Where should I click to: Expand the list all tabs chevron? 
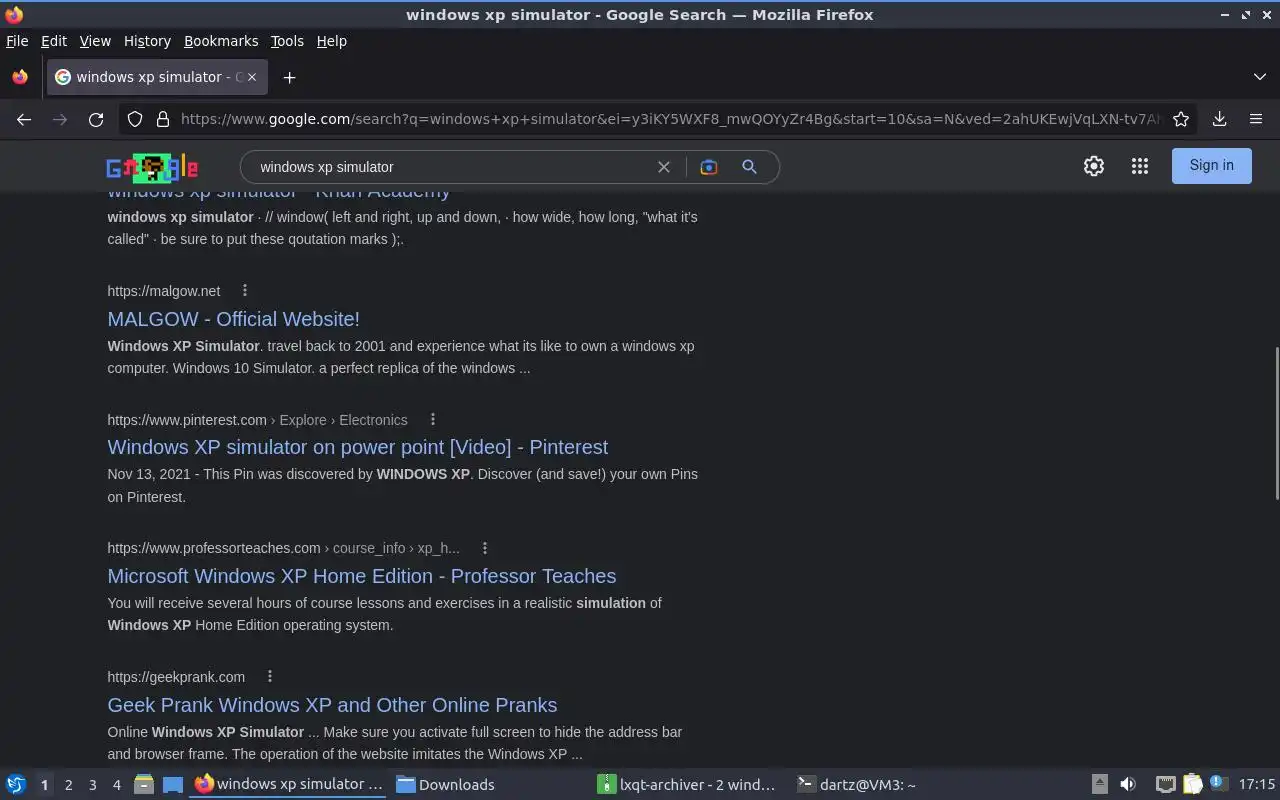click(1259, 77)
